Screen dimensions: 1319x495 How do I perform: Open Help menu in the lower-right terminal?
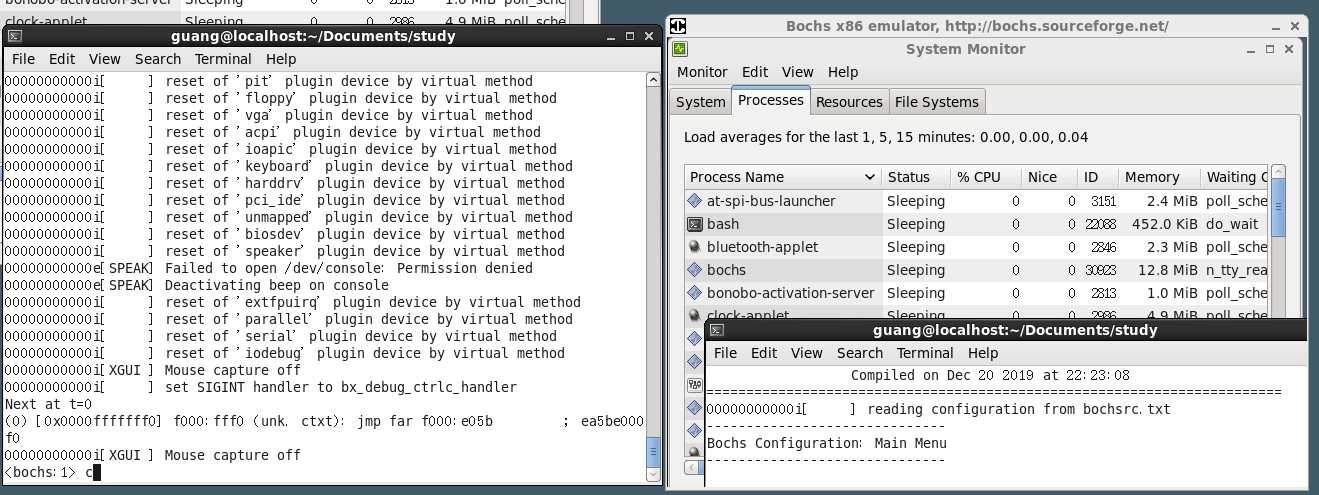tap(983, 353)
